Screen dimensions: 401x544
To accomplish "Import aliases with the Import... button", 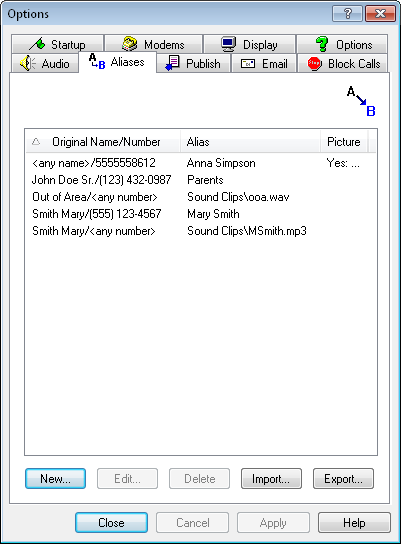I will (271, 479).
